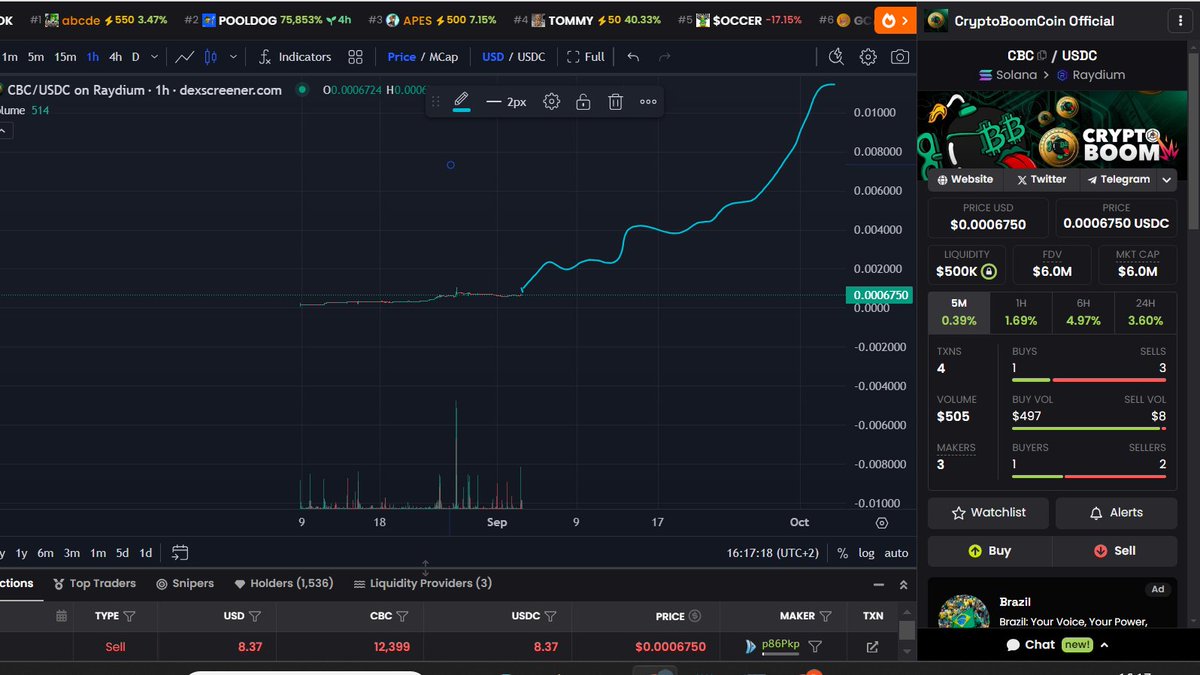Select the 4h timeframe
The width and height of the screenshot is (1200, 675).
[115, 57]
